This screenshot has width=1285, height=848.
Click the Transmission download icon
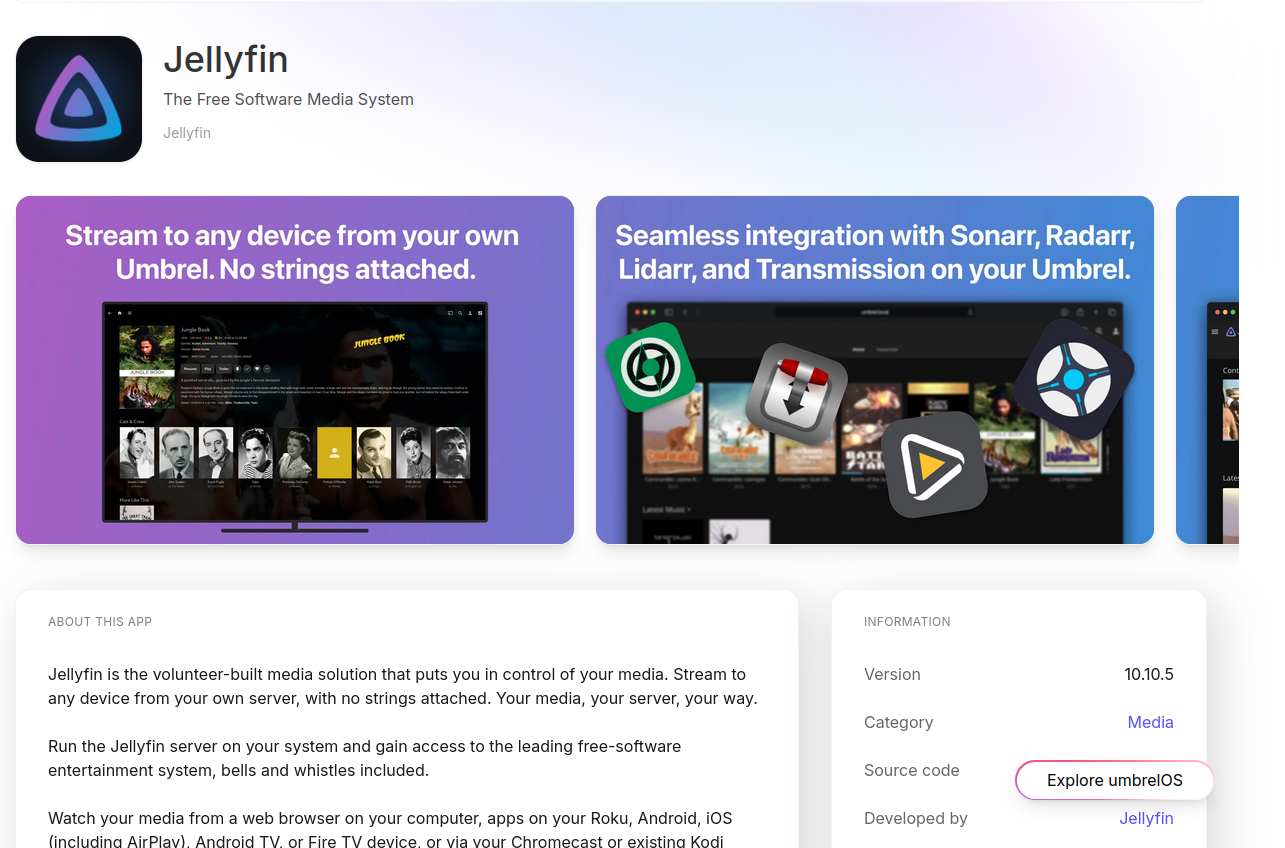(x=795, y=394)
